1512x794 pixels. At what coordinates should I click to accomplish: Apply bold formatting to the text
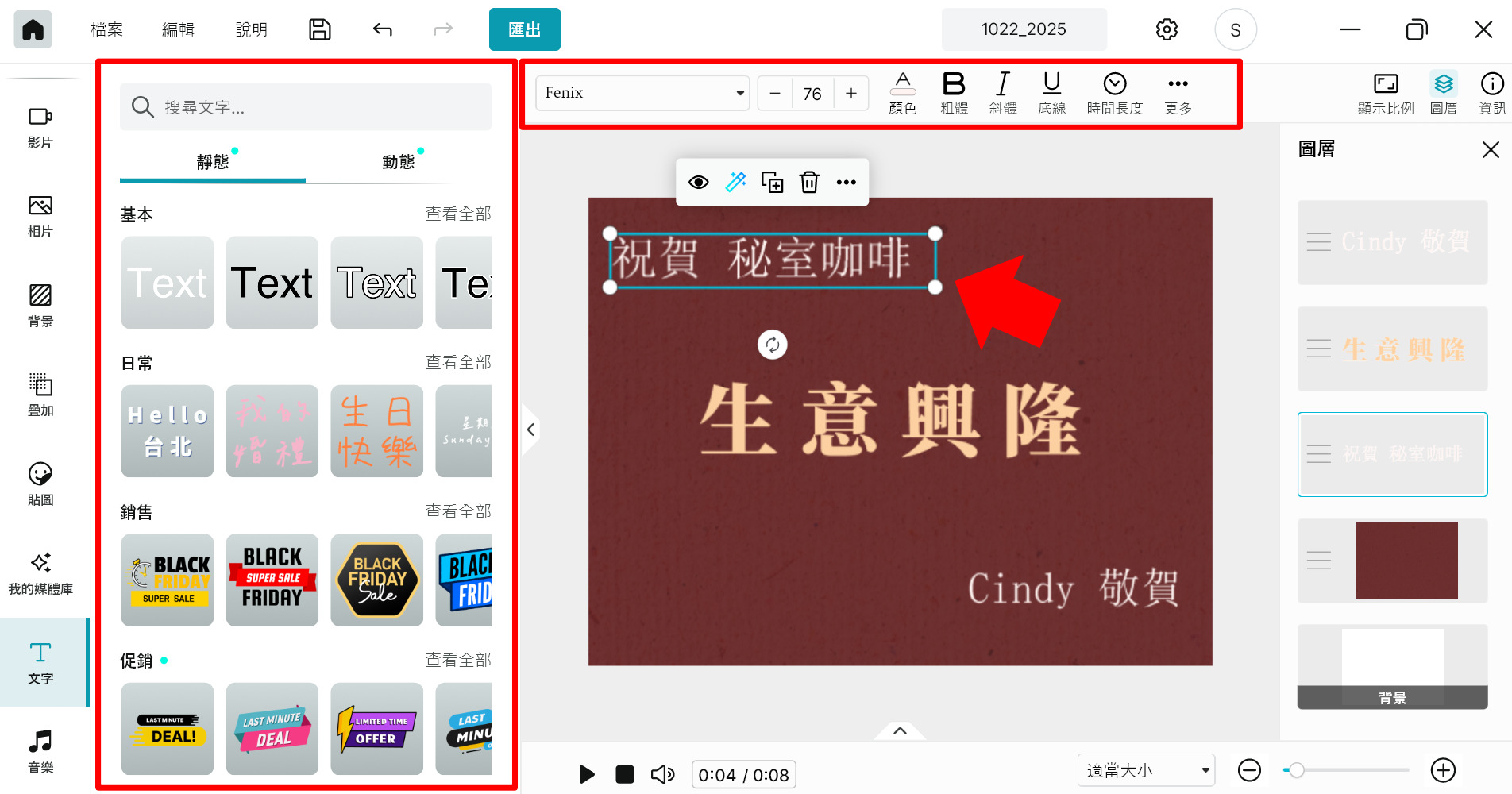[x=954, y=91]
